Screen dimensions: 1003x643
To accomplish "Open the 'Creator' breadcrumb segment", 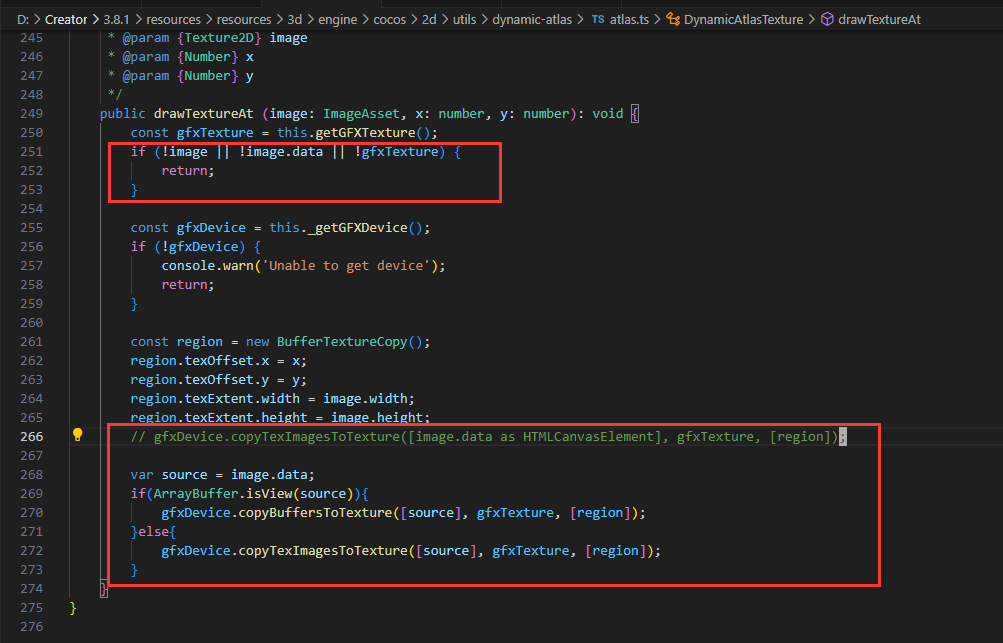I will pyautogui.click(x=66, y=20).
